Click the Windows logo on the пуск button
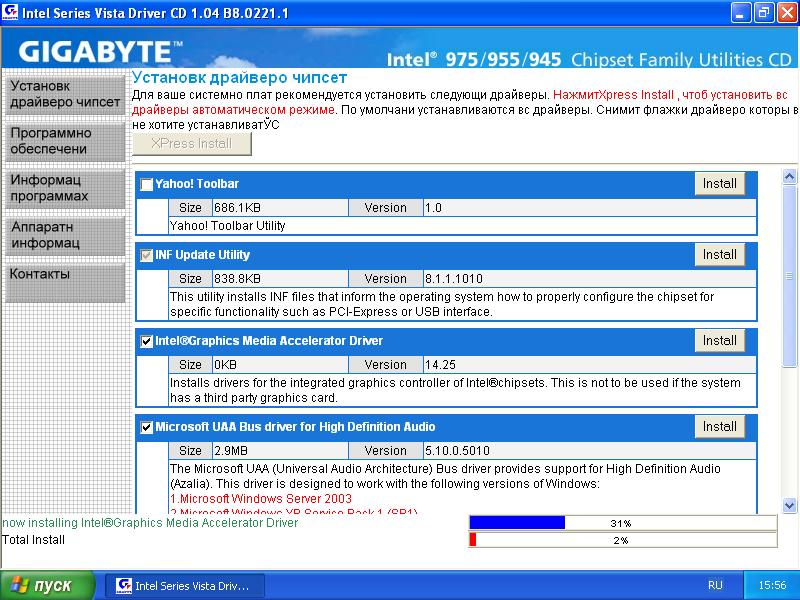 pyautogui.click(x=20, y=585)
